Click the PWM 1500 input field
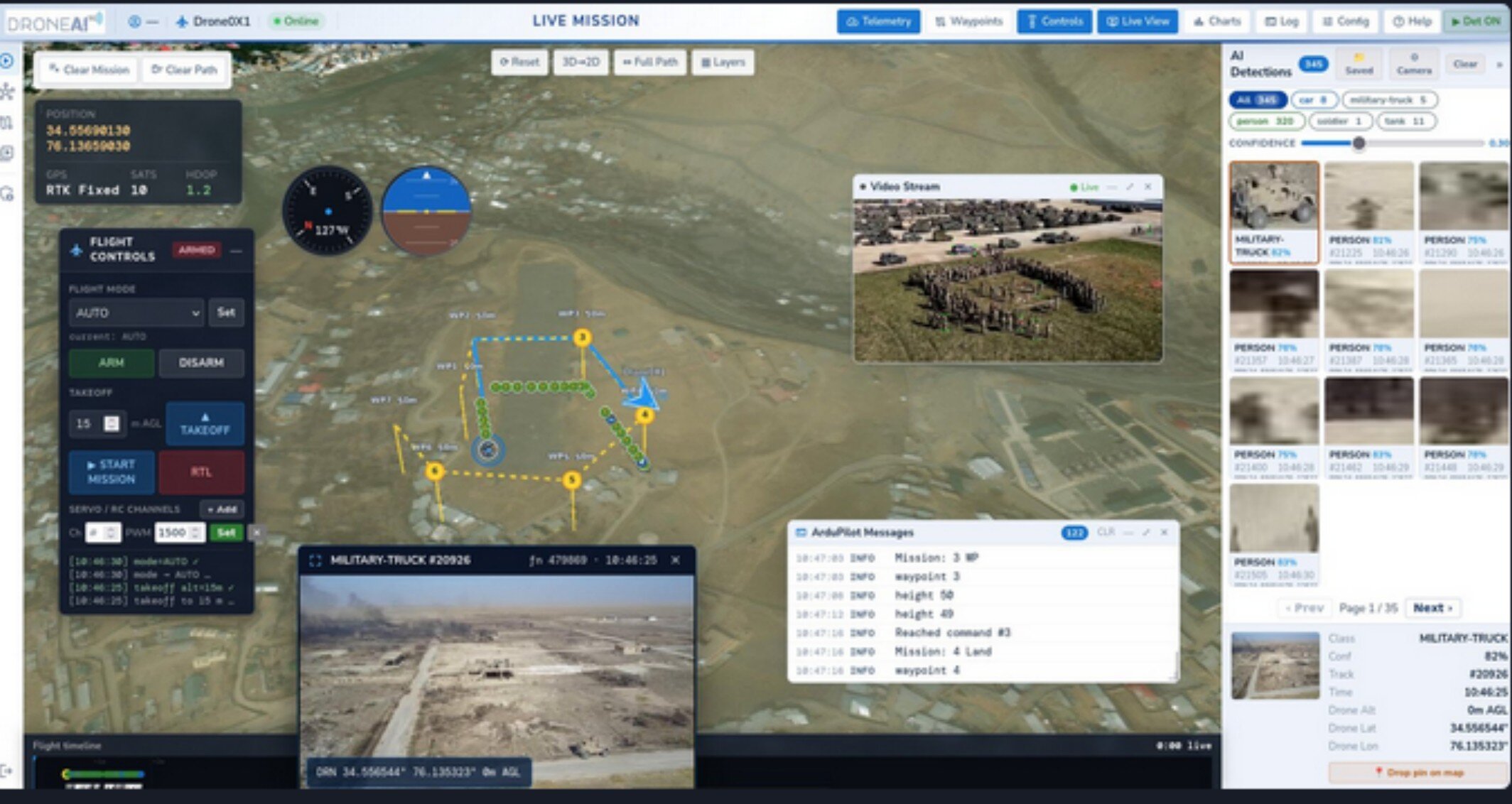 180,533
